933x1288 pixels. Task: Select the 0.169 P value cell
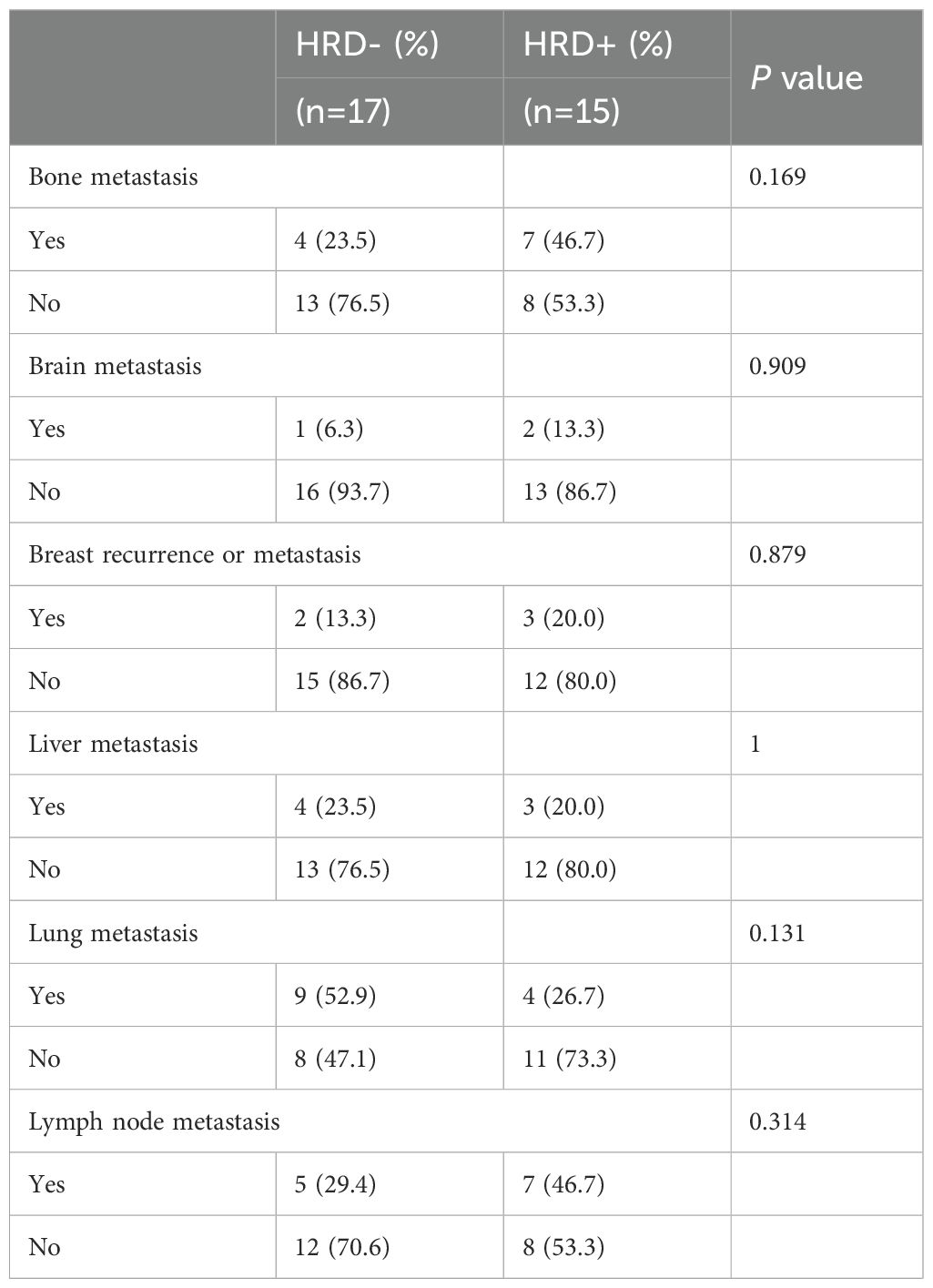click(x=777, y=177)
